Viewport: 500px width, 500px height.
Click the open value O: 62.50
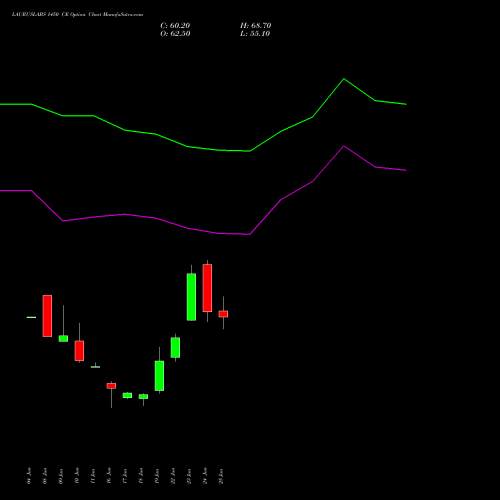[x=175, y=34]
